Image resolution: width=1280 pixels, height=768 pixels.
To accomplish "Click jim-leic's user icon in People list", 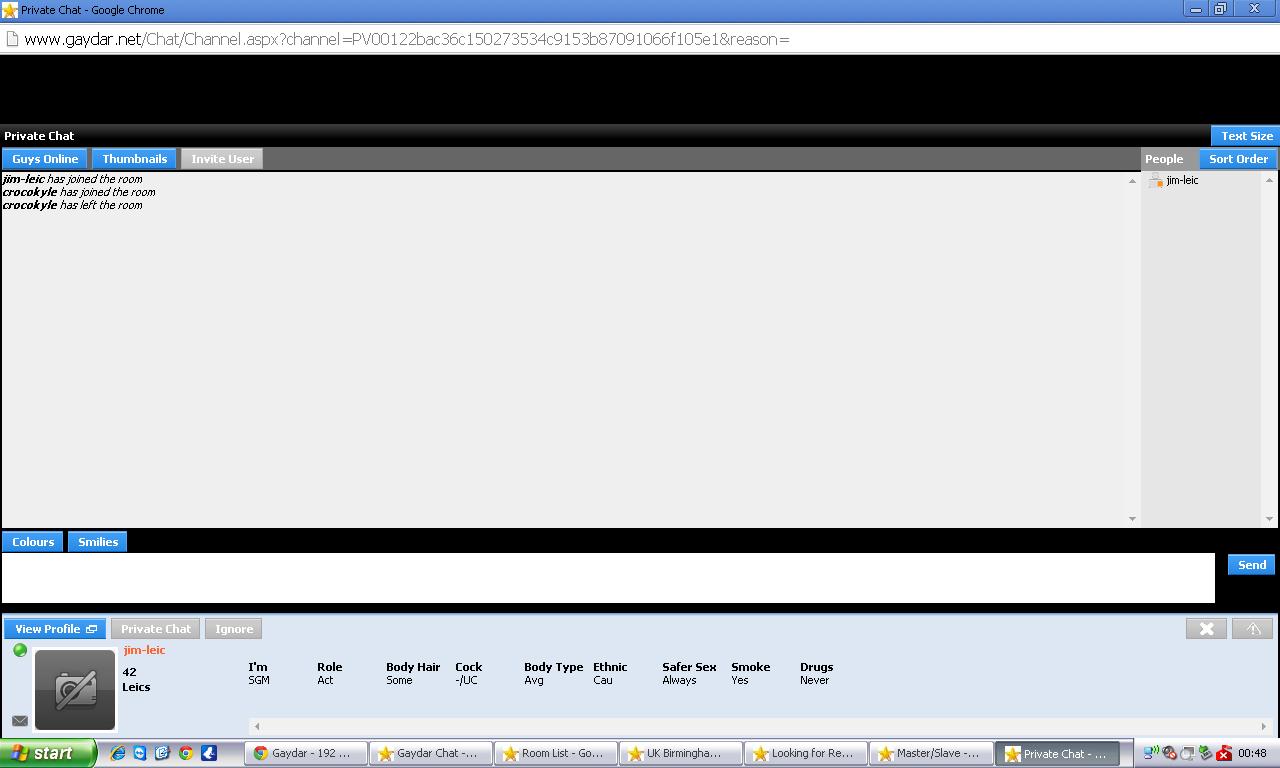I will (x=1156, y=180).
